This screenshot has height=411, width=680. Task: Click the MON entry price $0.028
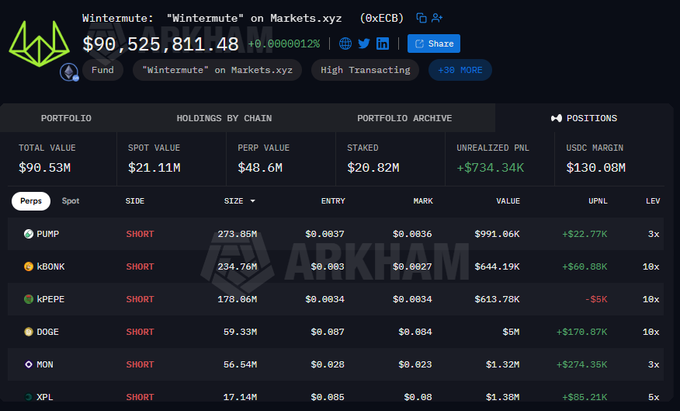[x=327, y=364]
